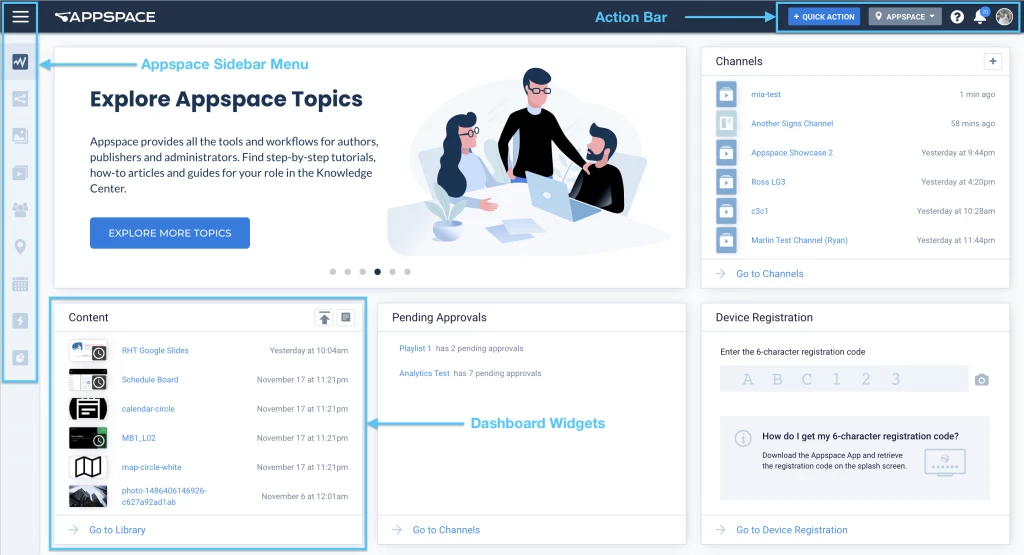The image size is (1024, 555).
Task: Click the Ross LG3 channel icon
Action: [726, 182]
